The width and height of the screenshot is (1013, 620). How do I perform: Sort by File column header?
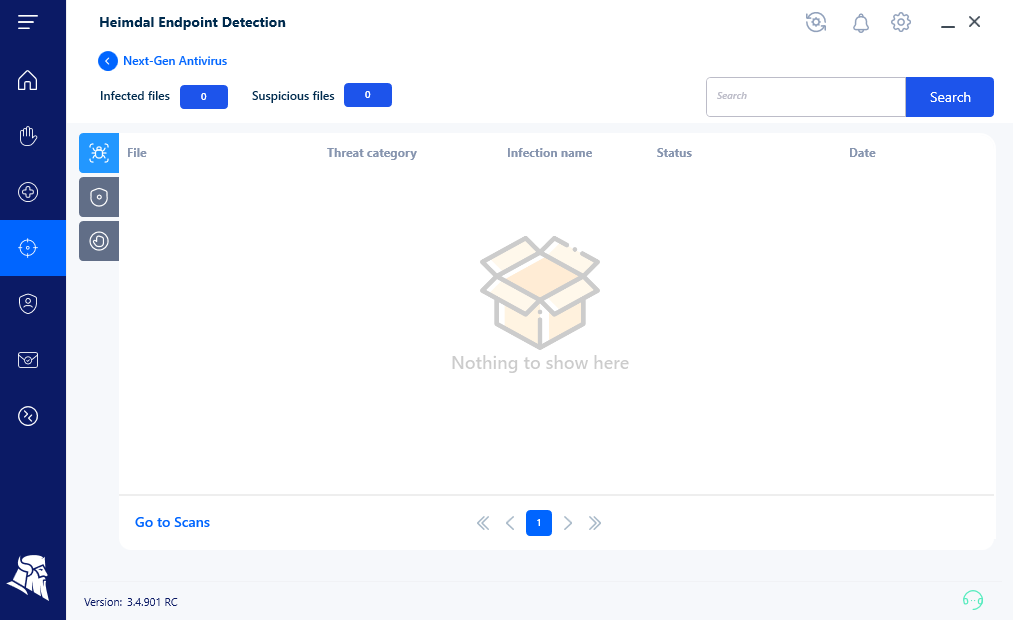(x=137, y=153)
